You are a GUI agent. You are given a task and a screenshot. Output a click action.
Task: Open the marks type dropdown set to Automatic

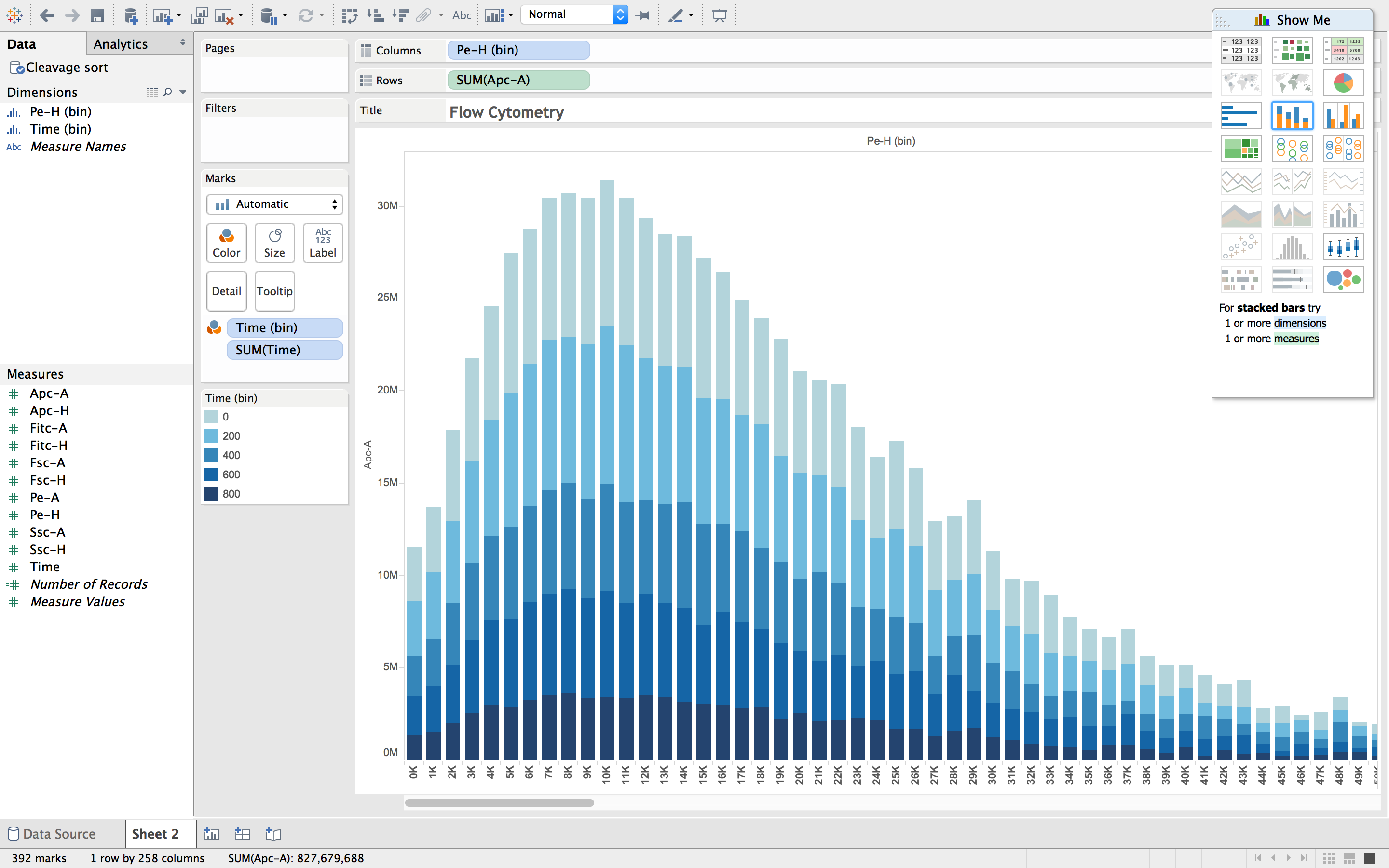coord(274,204)
